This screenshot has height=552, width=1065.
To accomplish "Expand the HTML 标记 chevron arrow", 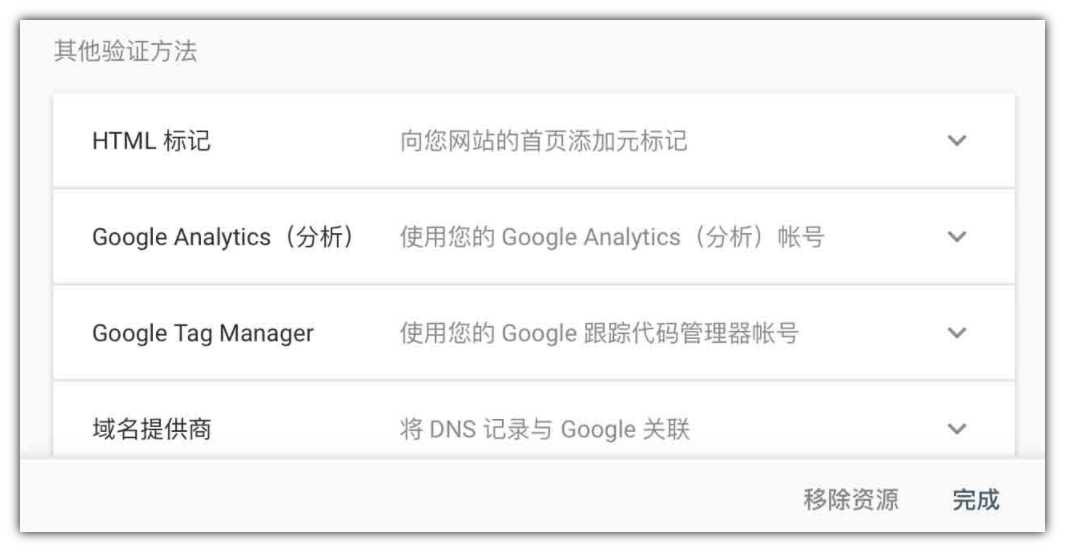I will [956, 141].
